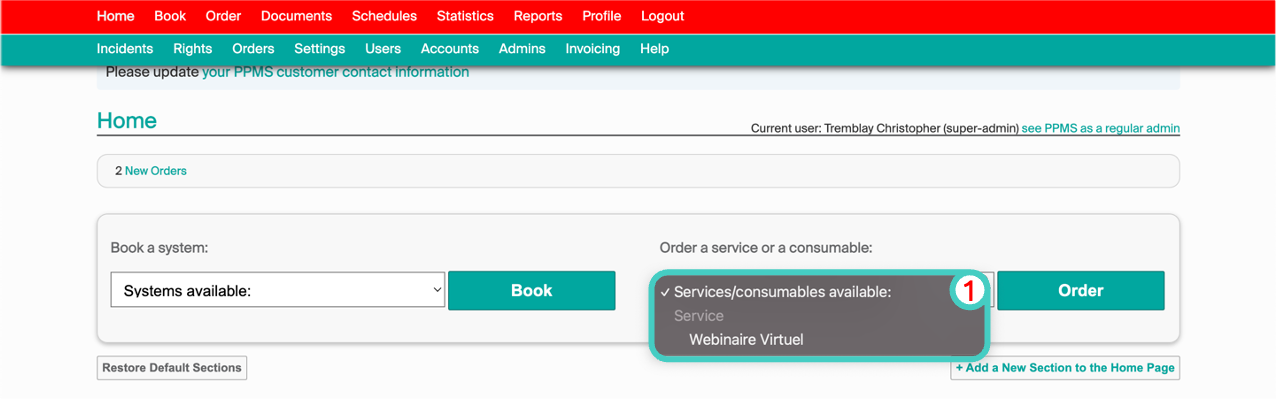Image resolution: width=1277 pixels, height=400 pixels.
Task: Choose the Services/consumables available option
Action: click(781, 292)
